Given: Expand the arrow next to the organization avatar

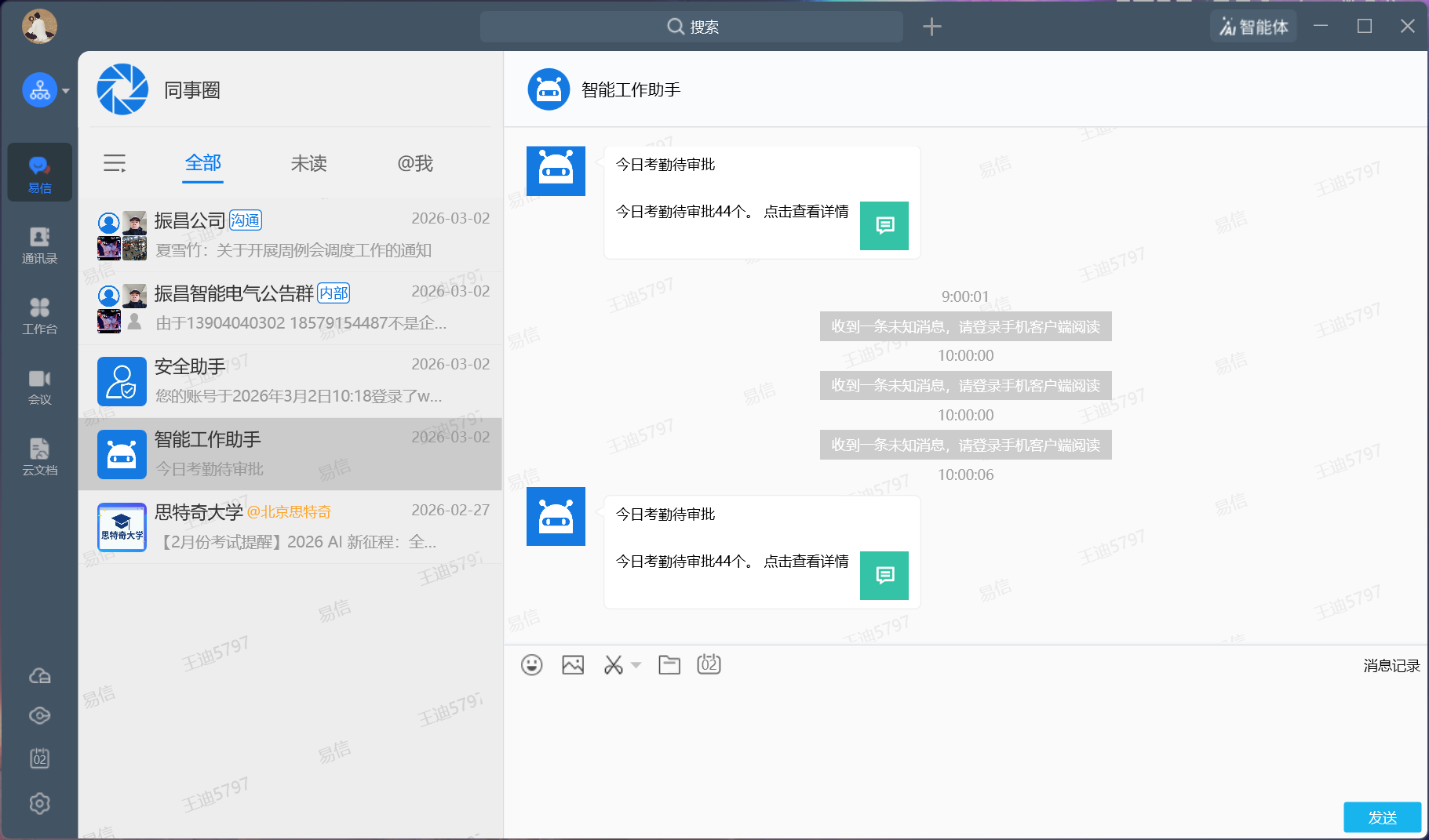Looking at the screenshot, I should [66, 90].
